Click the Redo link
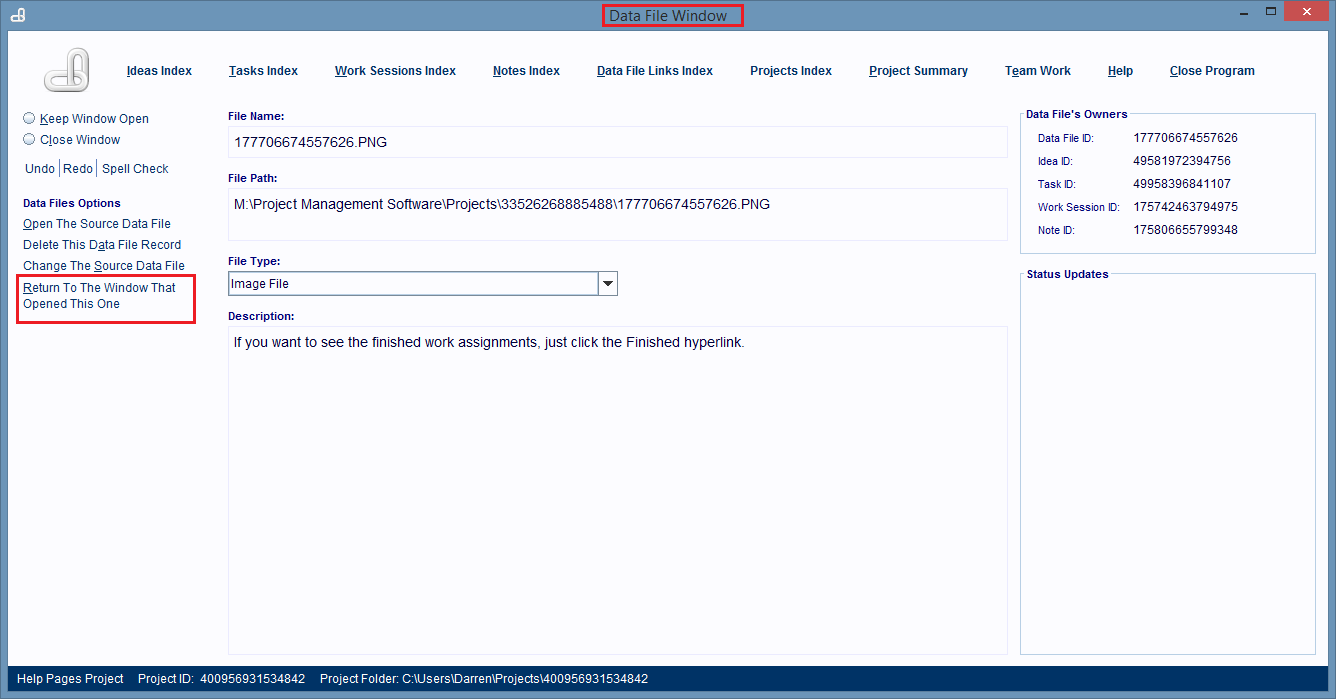1336x699 pixels. (77, 169)
